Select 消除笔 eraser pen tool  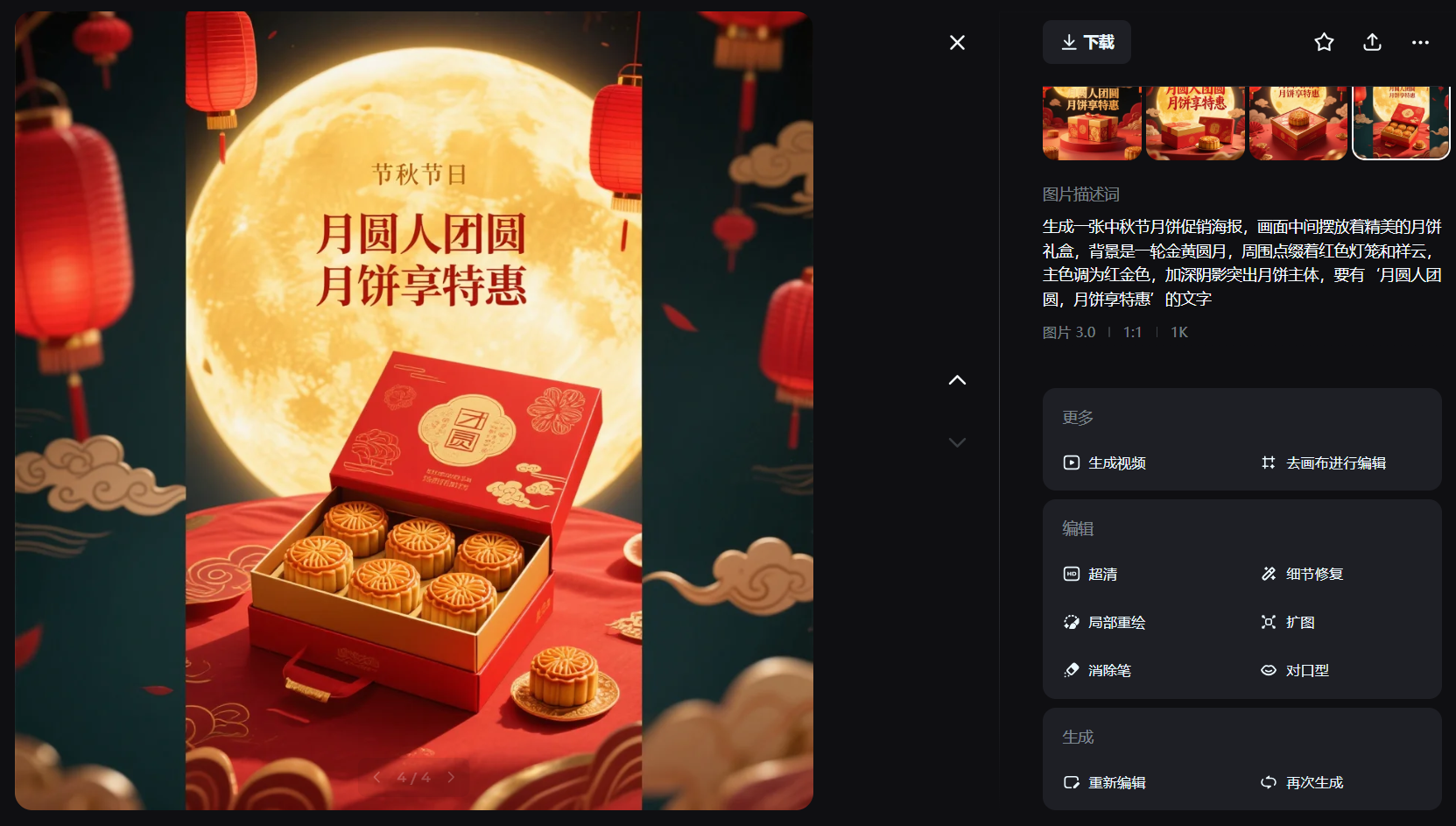(1097, 670)
